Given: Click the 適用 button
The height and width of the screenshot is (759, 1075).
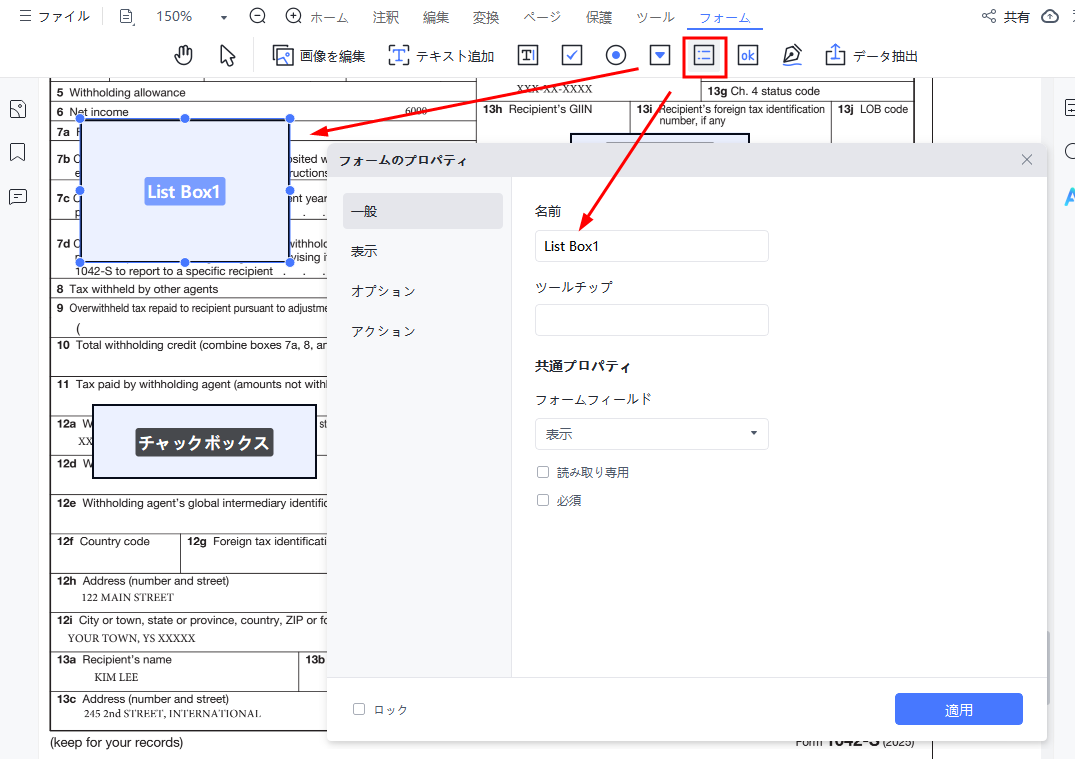Looking at the screenshot, I should (958, 709).
